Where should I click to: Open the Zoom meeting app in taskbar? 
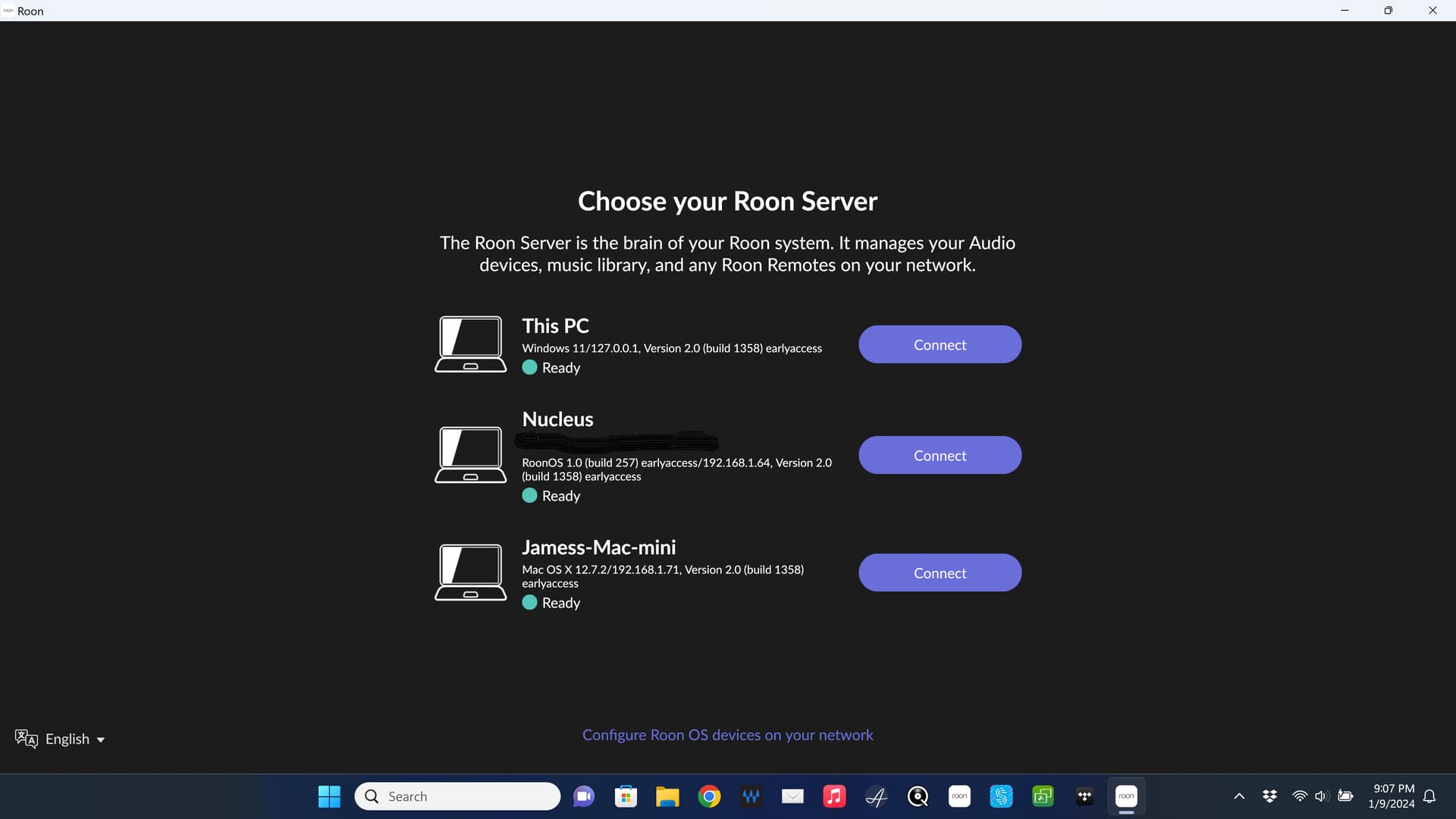click(584, 796)
